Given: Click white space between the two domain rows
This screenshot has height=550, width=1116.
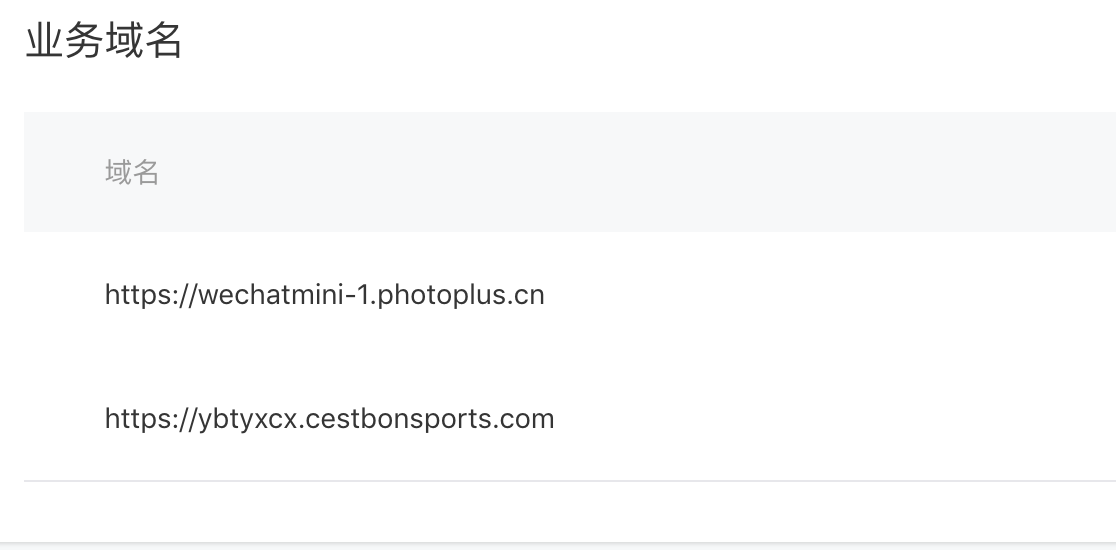Looking at the screenshot, I should click(x=327, y=357).
